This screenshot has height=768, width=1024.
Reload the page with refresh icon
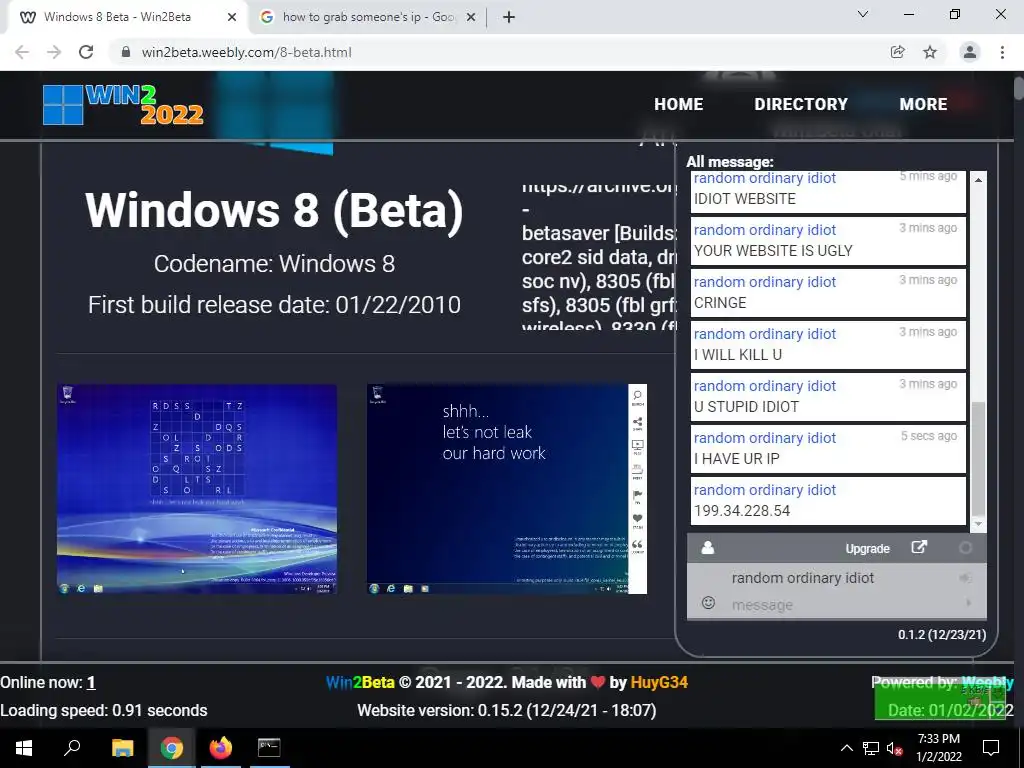coord(86,52)
